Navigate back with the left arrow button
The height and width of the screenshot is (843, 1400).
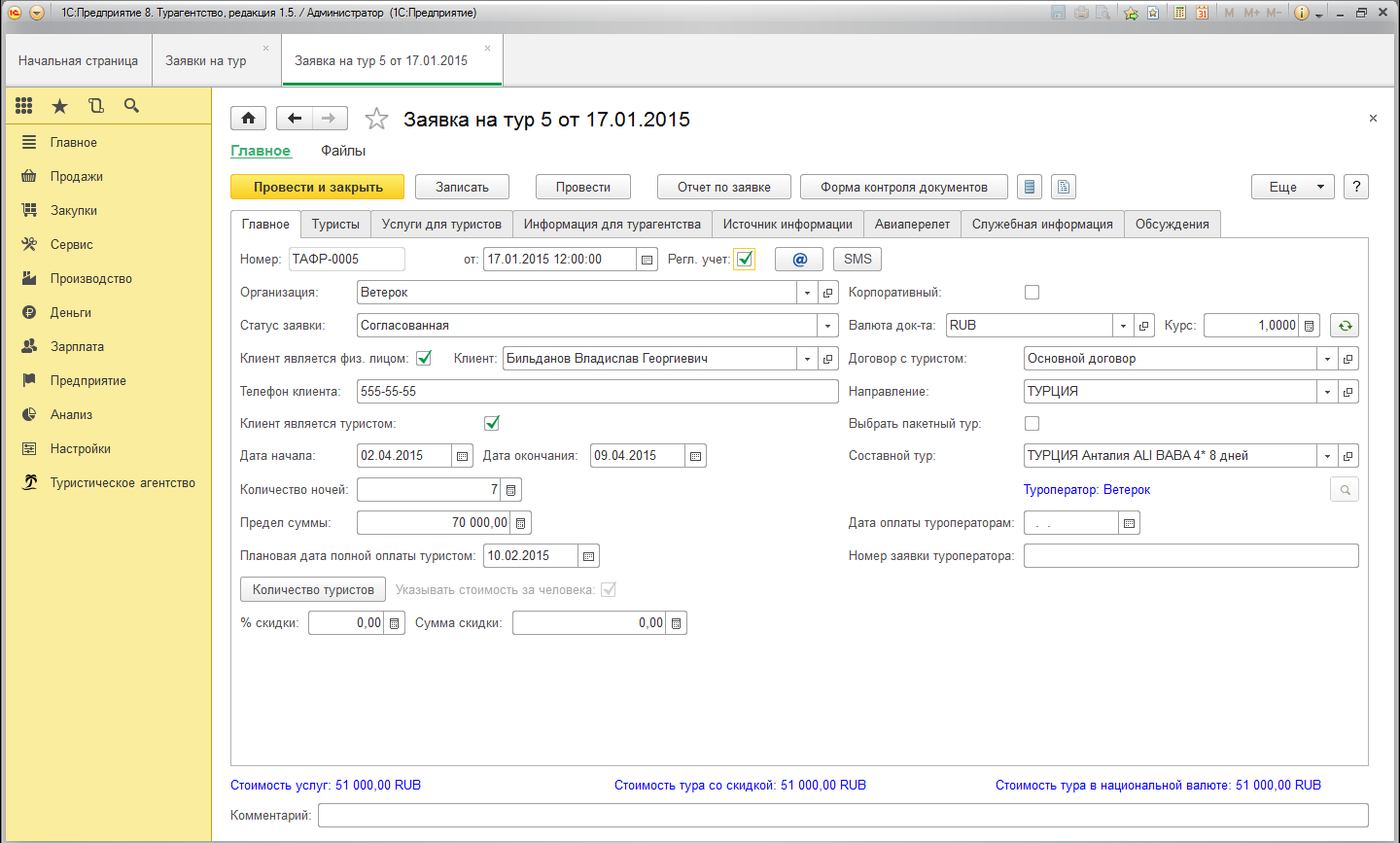[x=294, y=119]
